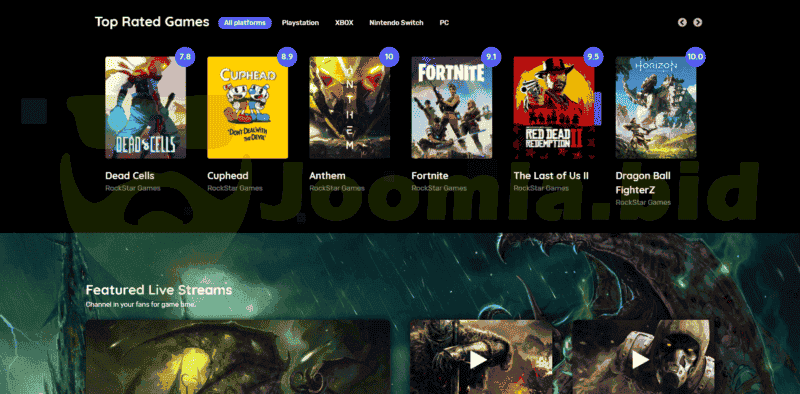The image size is (800, 394).
Task: Open the Dead Cells cover thumbnail
Action: (145, 108)
